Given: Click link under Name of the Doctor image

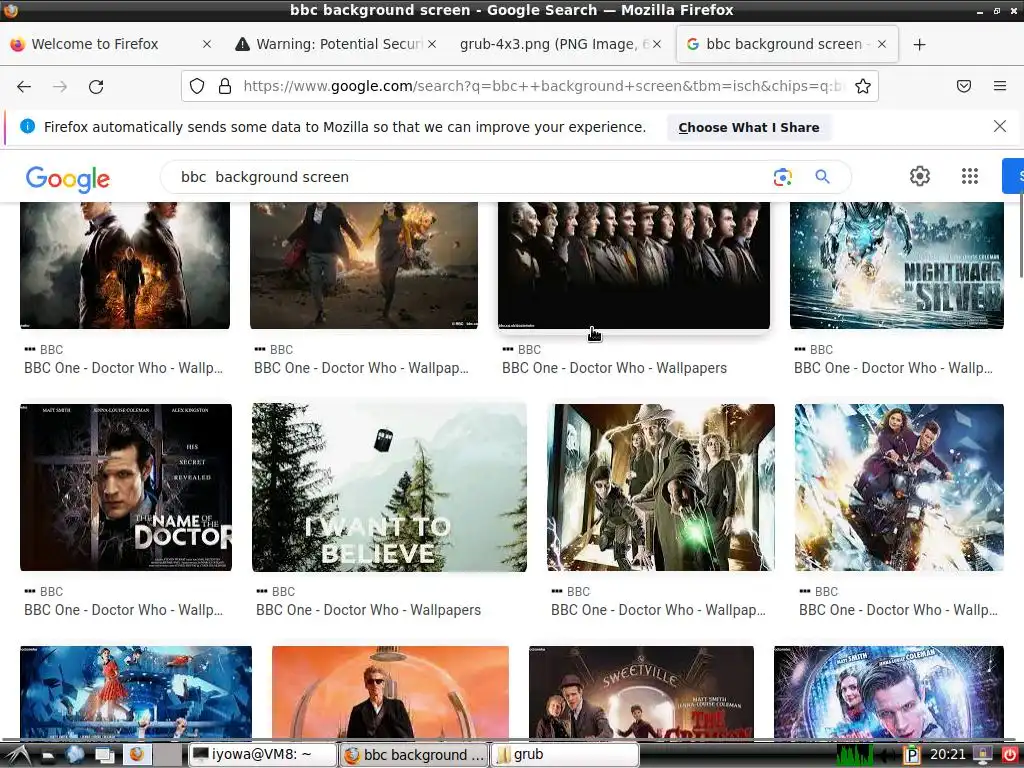Looking at the screenshot, I should click(x=123, y=610).
